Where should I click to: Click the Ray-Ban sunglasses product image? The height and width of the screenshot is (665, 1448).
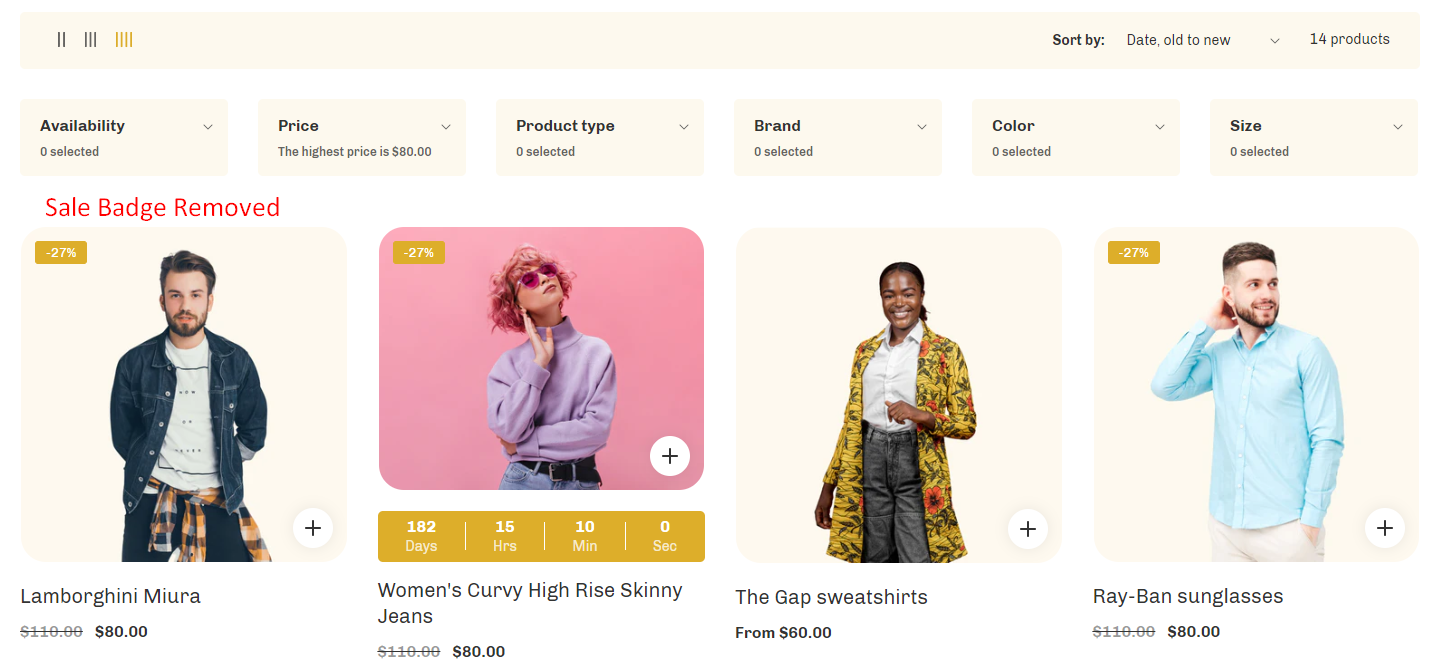point(1256,394)
